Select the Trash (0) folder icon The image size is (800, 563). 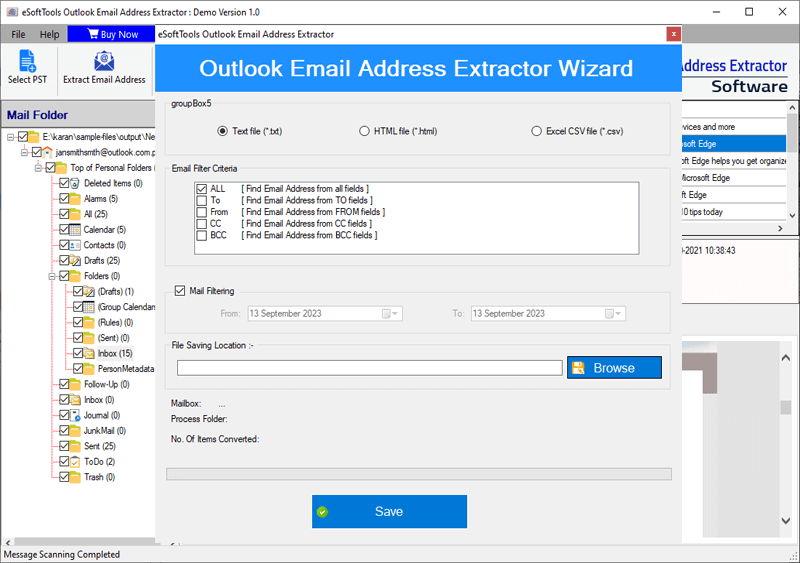(x=75, y=477)
